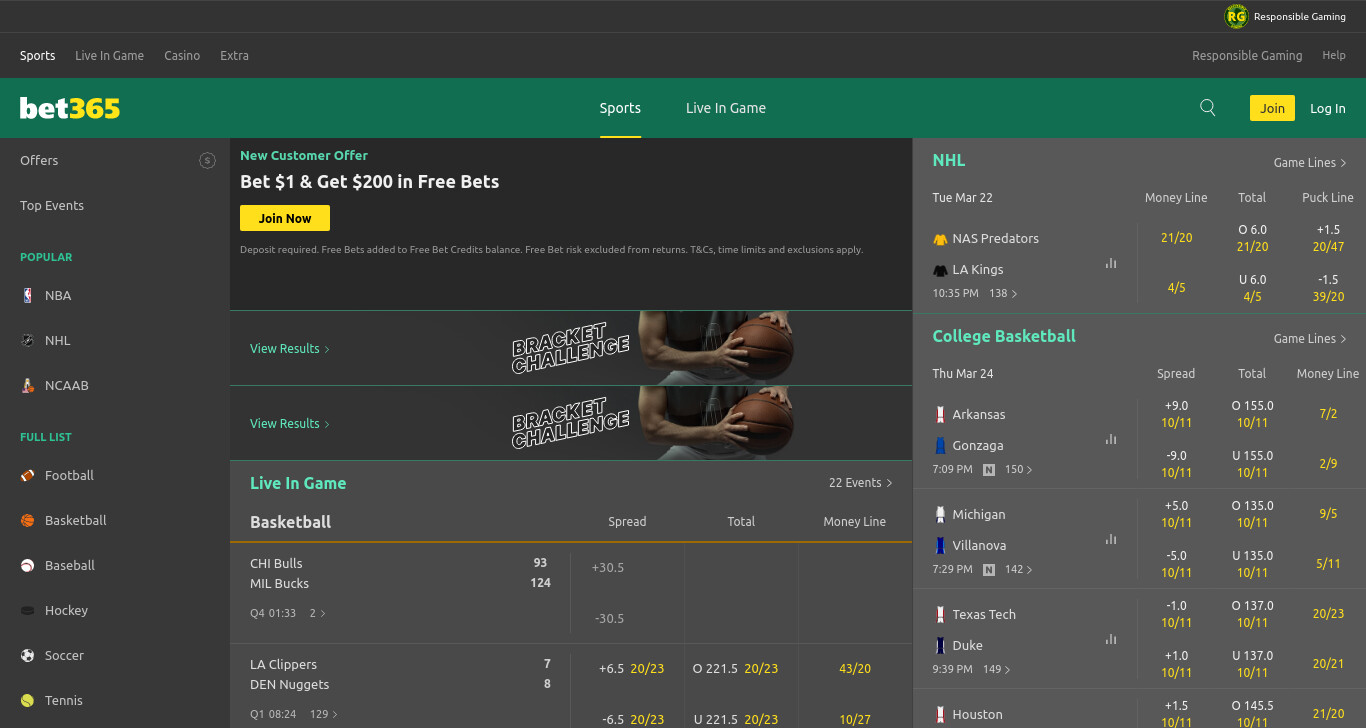Click the CHI Bulls team name
The width and height of the screenshot is (1366, 728).
pos(276,564)
